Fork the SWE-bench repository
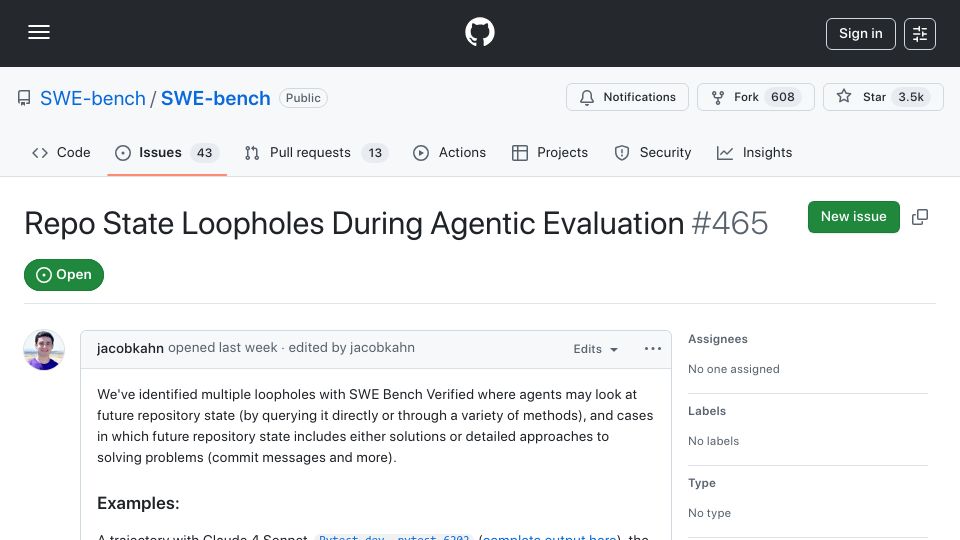 [756, 97]
